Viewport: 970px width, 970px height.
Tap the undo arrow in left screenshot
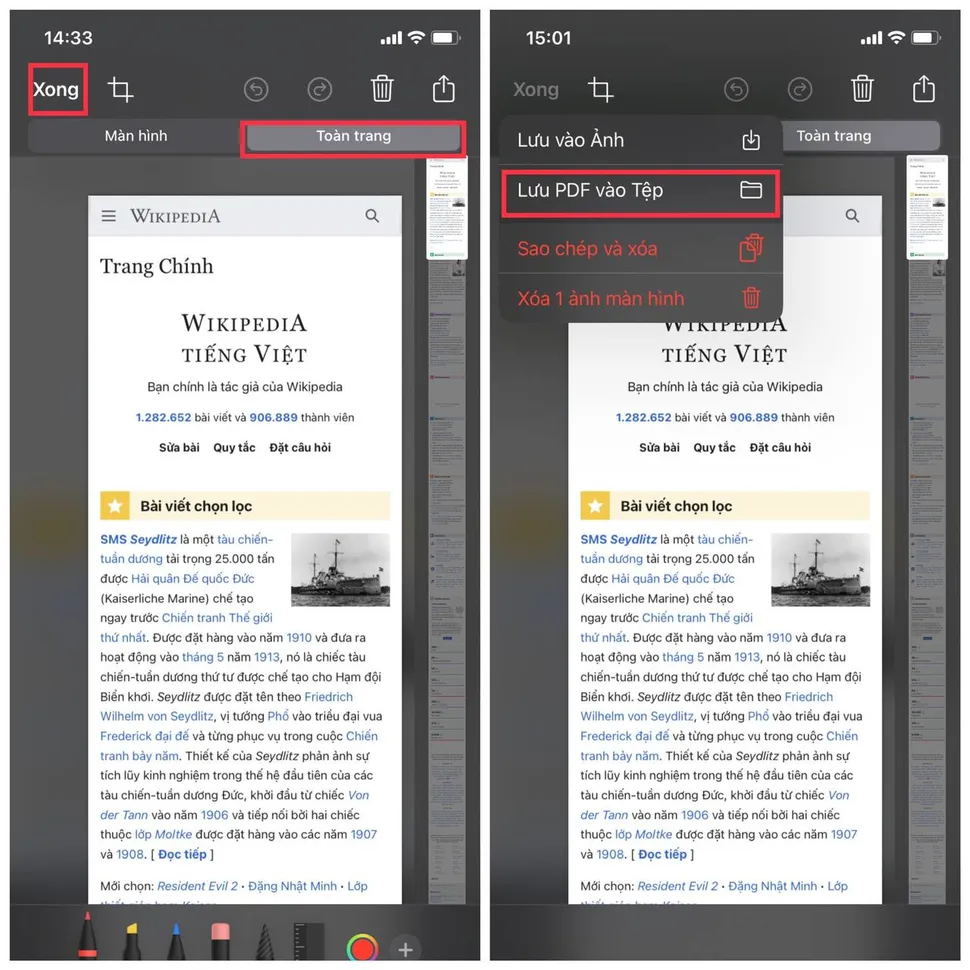256,90
